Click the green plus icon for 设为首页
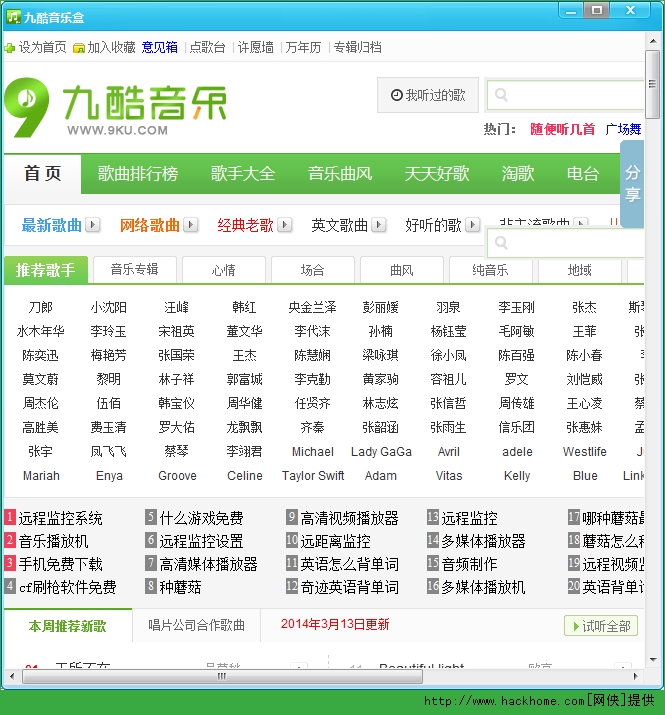Screen dimensions: 665x715 point(10,48)
